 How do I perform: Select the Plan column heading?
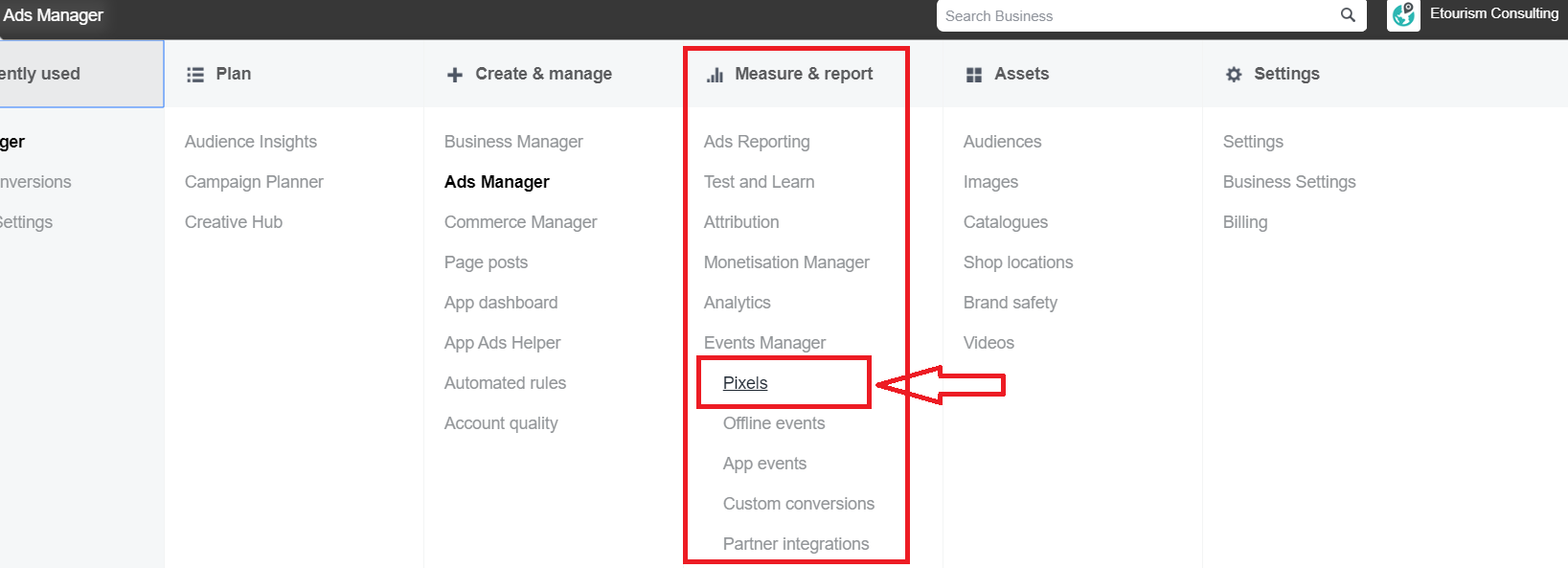pyautogui.click(x=234, y=74)
